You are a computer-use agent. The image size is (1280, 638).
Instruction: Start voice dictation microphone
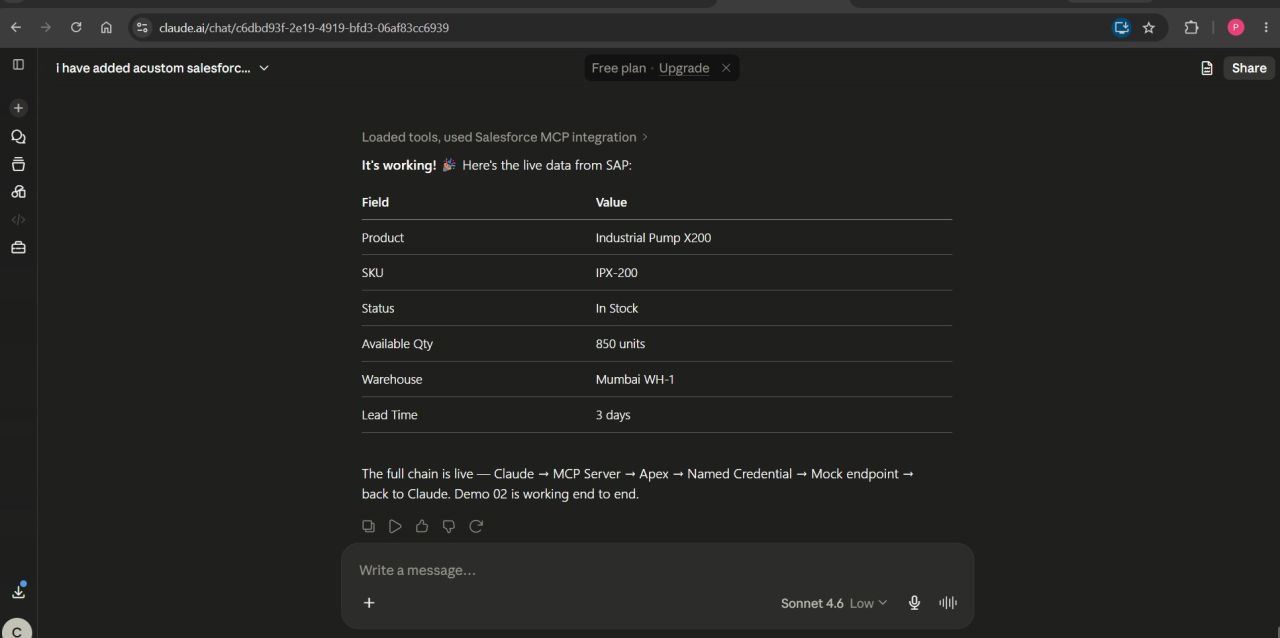pyautogui.click(x=914, y=602)
